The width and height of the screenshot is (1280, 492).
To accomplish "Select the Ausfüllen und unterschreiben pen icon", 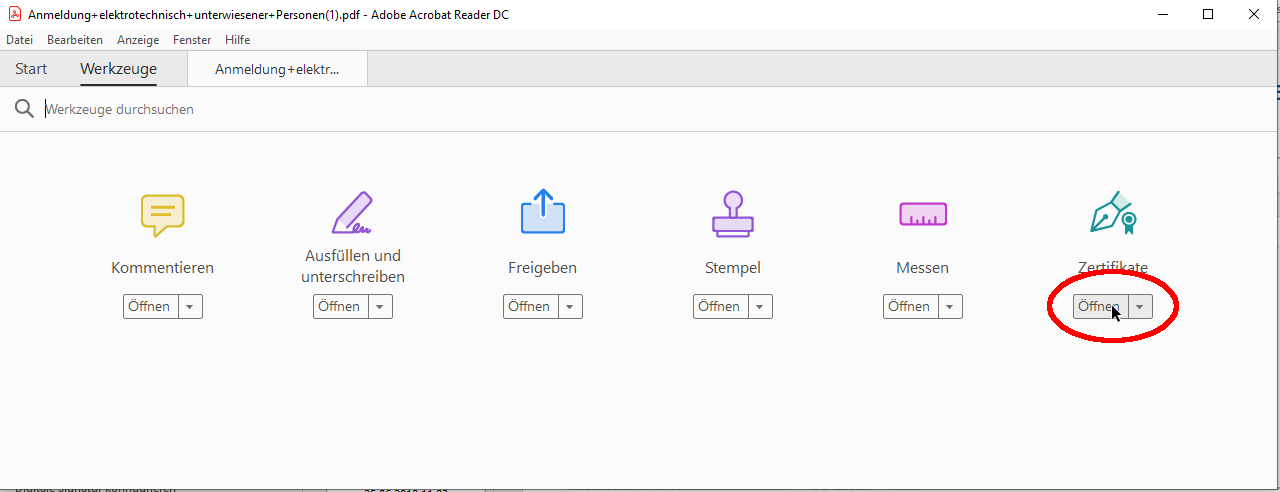I will [352, 213].
